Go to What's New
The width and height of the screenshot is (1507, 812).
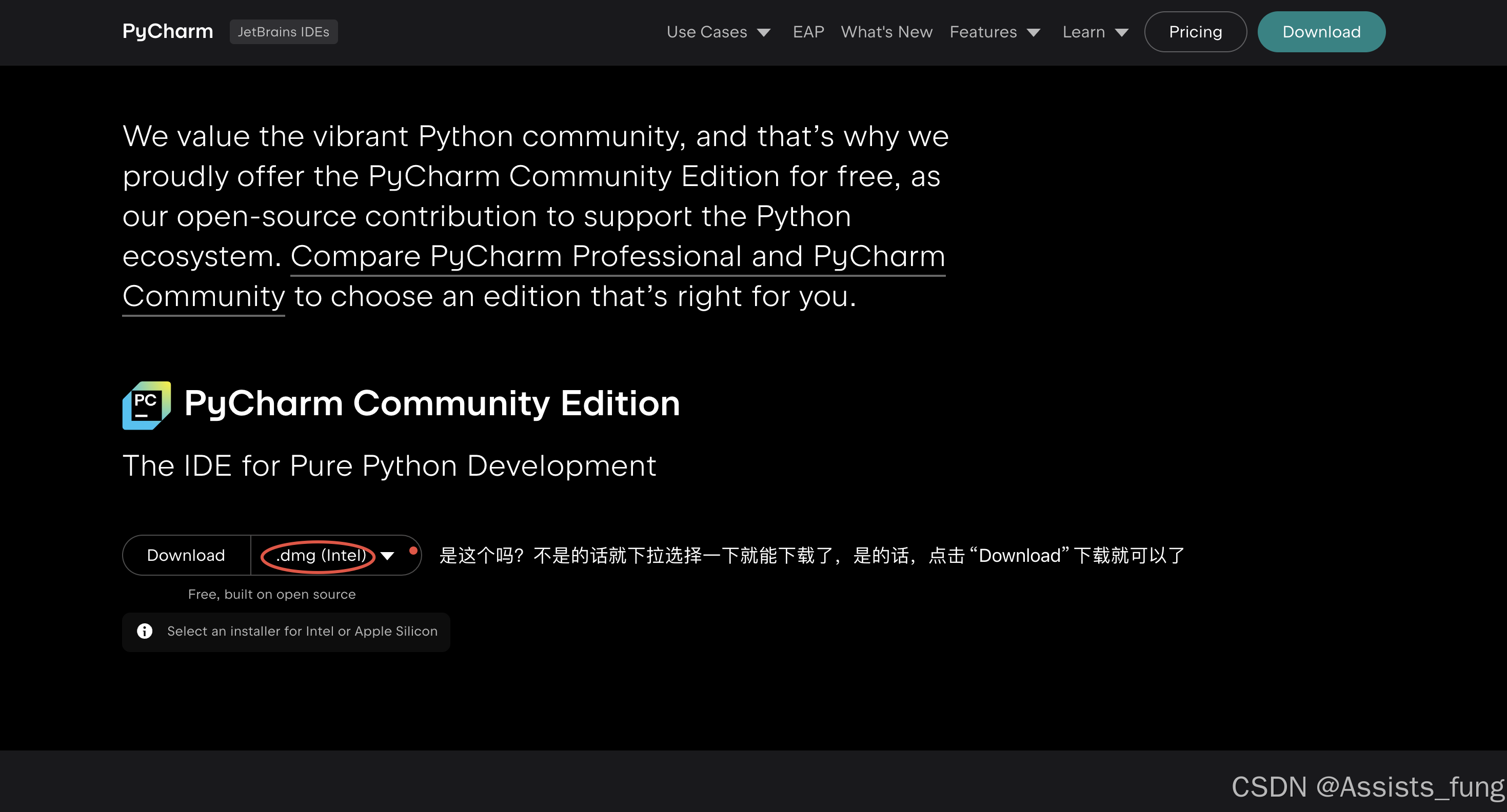coord(886,32)
